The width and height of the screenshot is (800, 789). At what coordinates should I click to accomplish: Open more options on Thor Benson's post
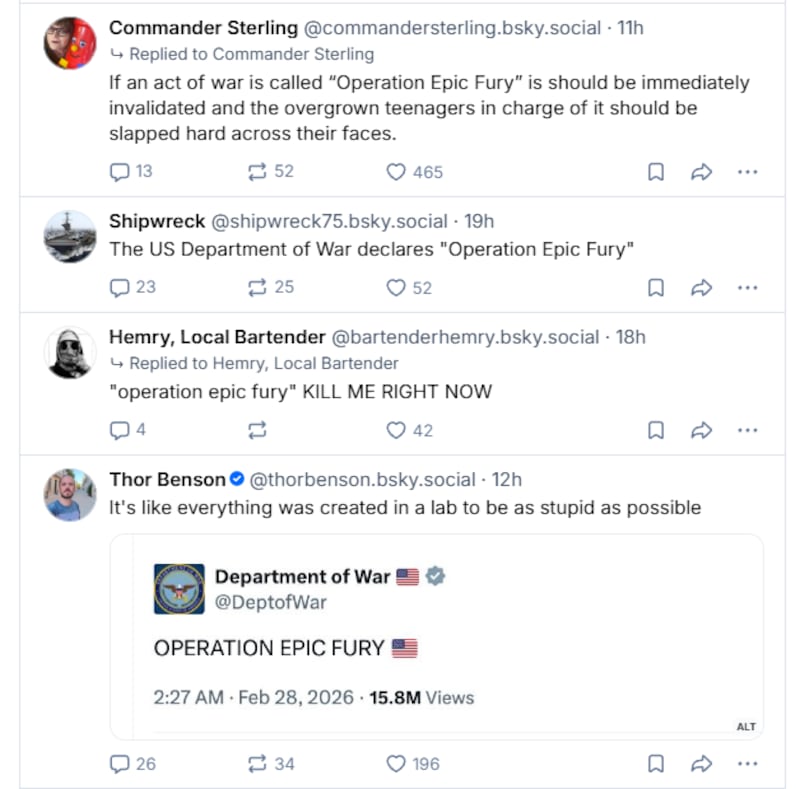(x=748, y=763)
